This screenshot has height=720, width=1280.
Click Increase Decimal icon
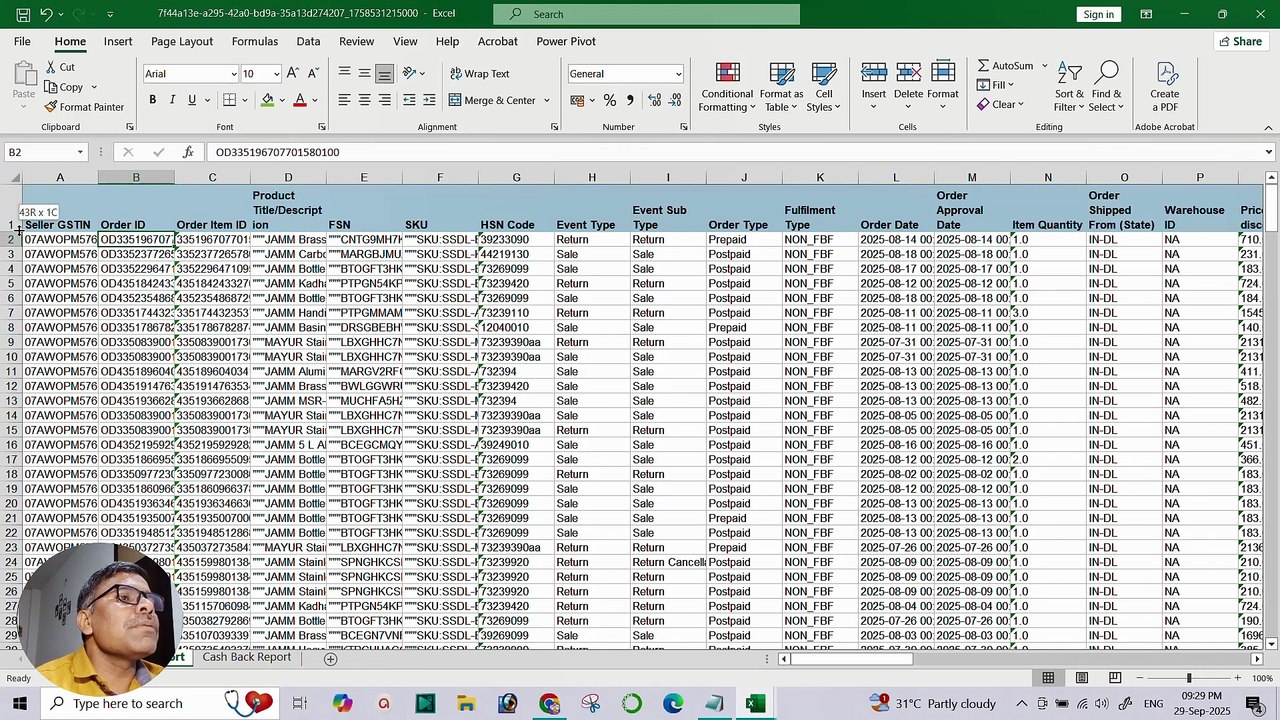(654, 100)
